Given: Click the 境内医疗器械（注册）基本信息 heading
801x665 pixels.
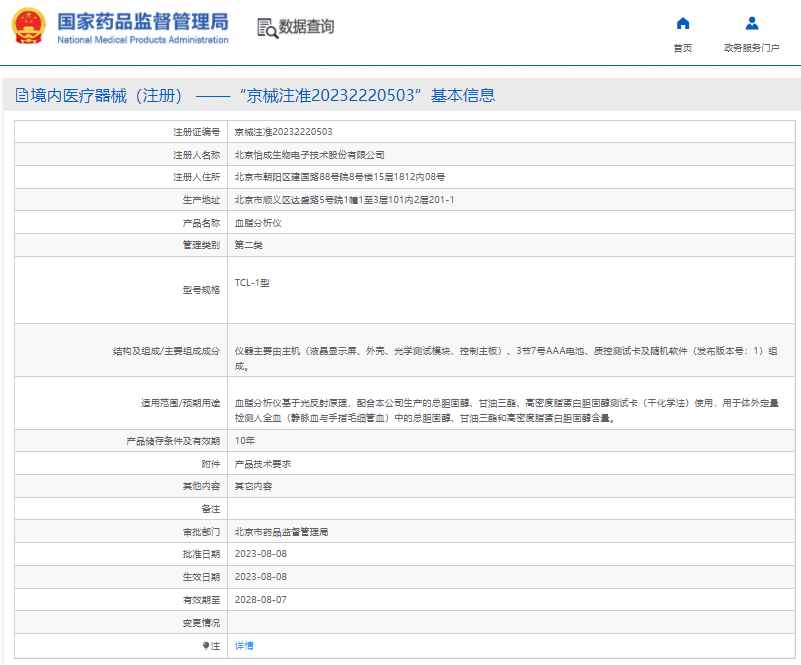Looking at the screenshot, I should (x=263, y=95).
